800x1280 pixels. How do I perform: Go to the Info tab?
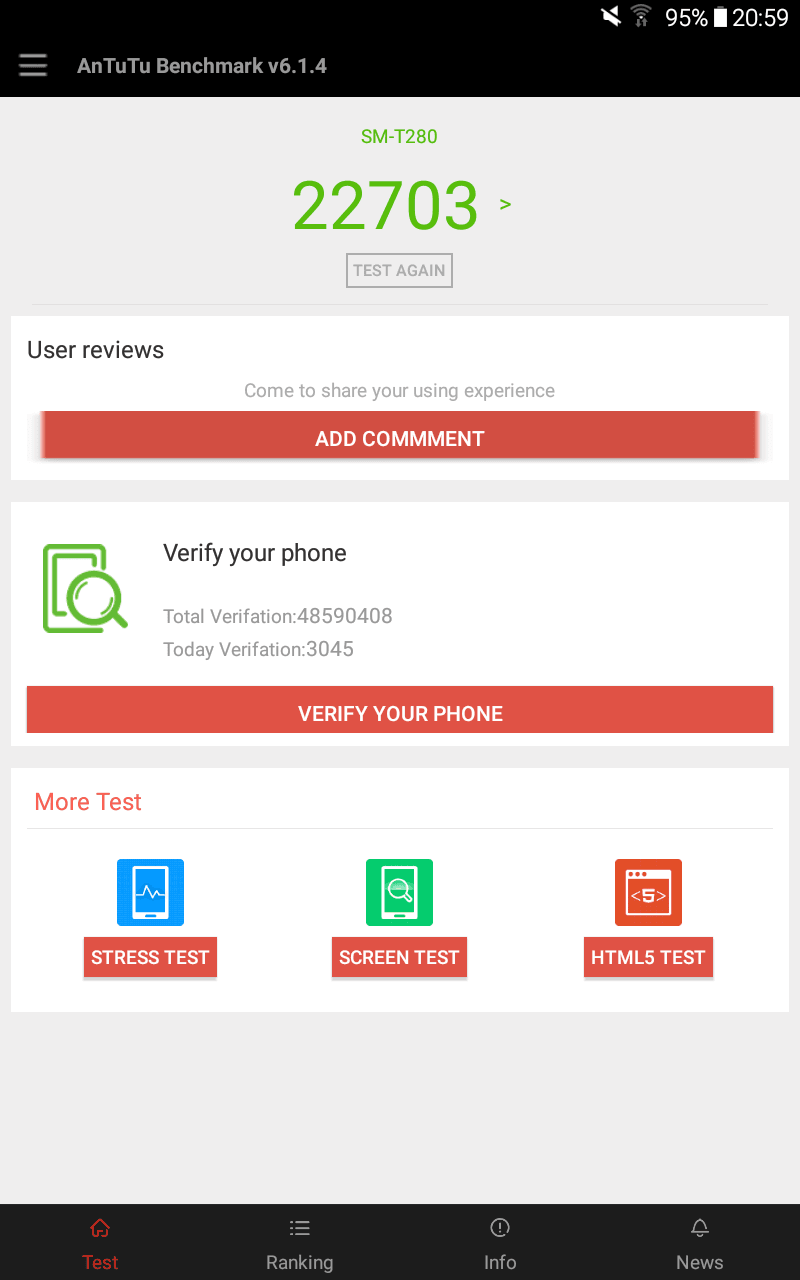500,1243
